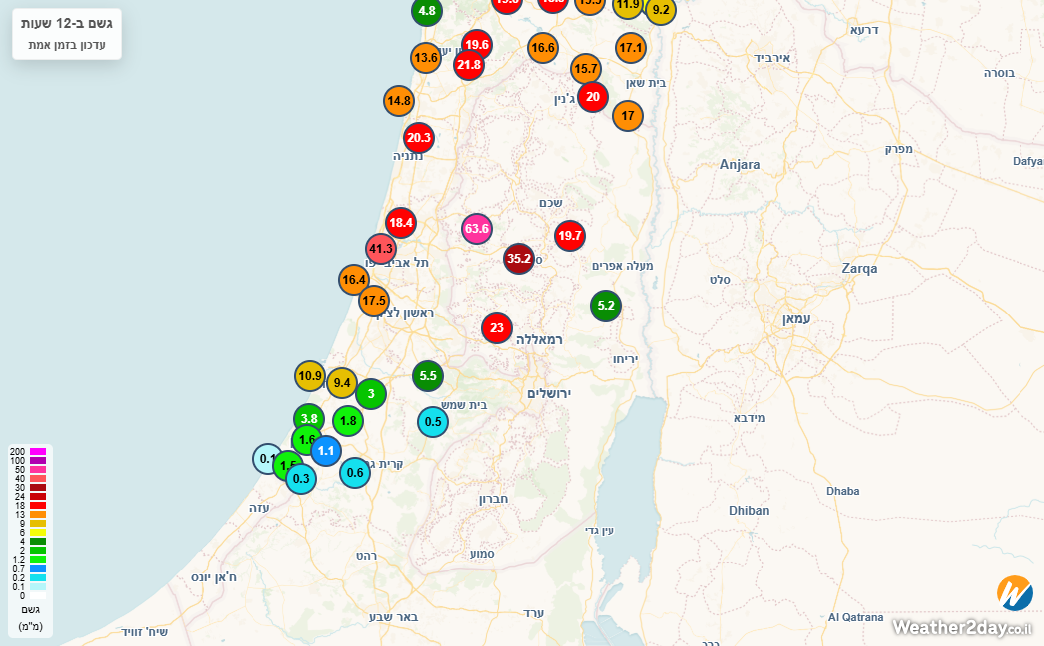This screenshot has height=646, width=1044.
Task: Click the pink 63.6 rain station marker
Action: click(x=477, y=229)
